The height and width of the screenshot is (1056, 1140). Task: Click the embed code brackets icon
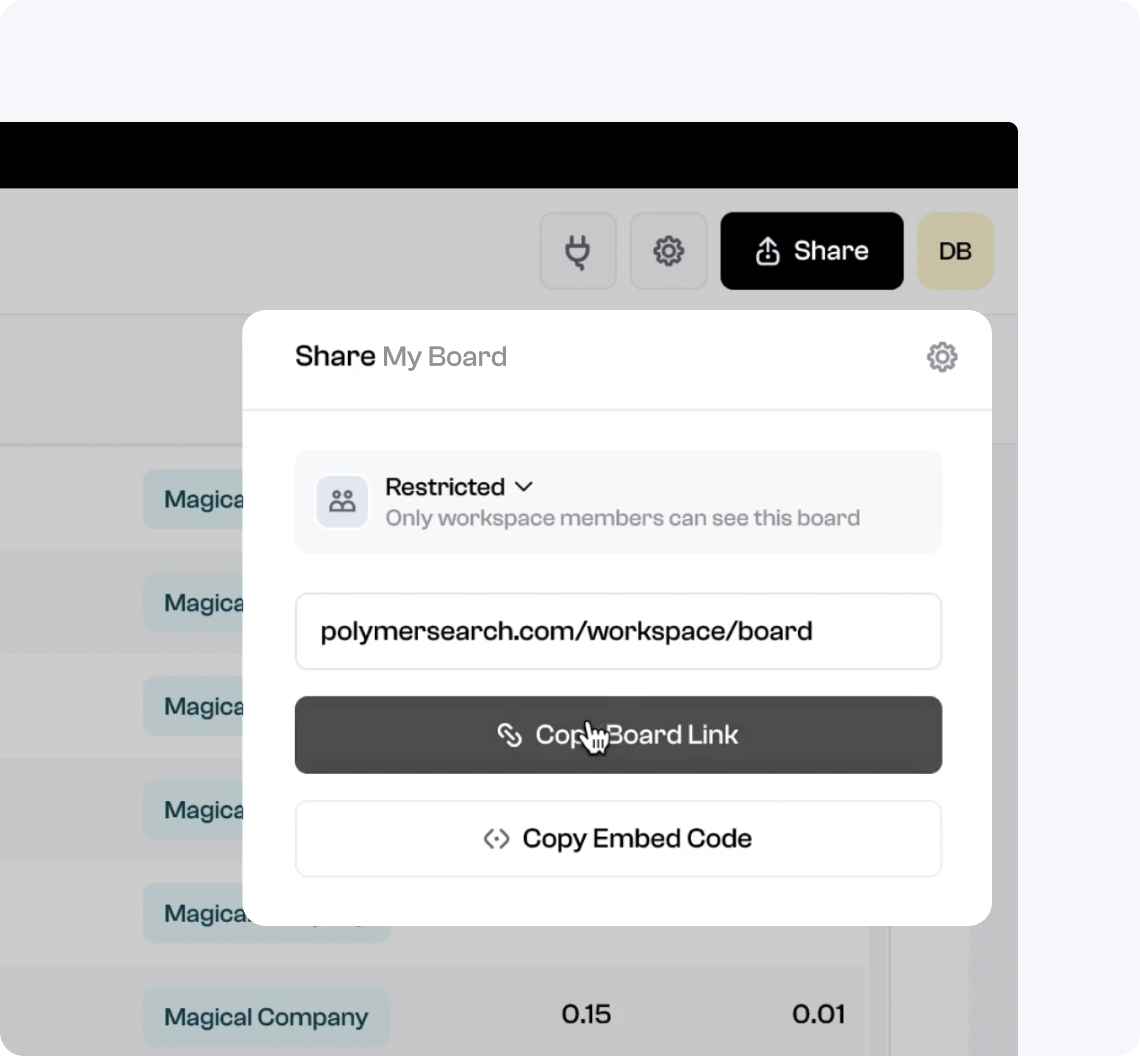click(496, 839)
